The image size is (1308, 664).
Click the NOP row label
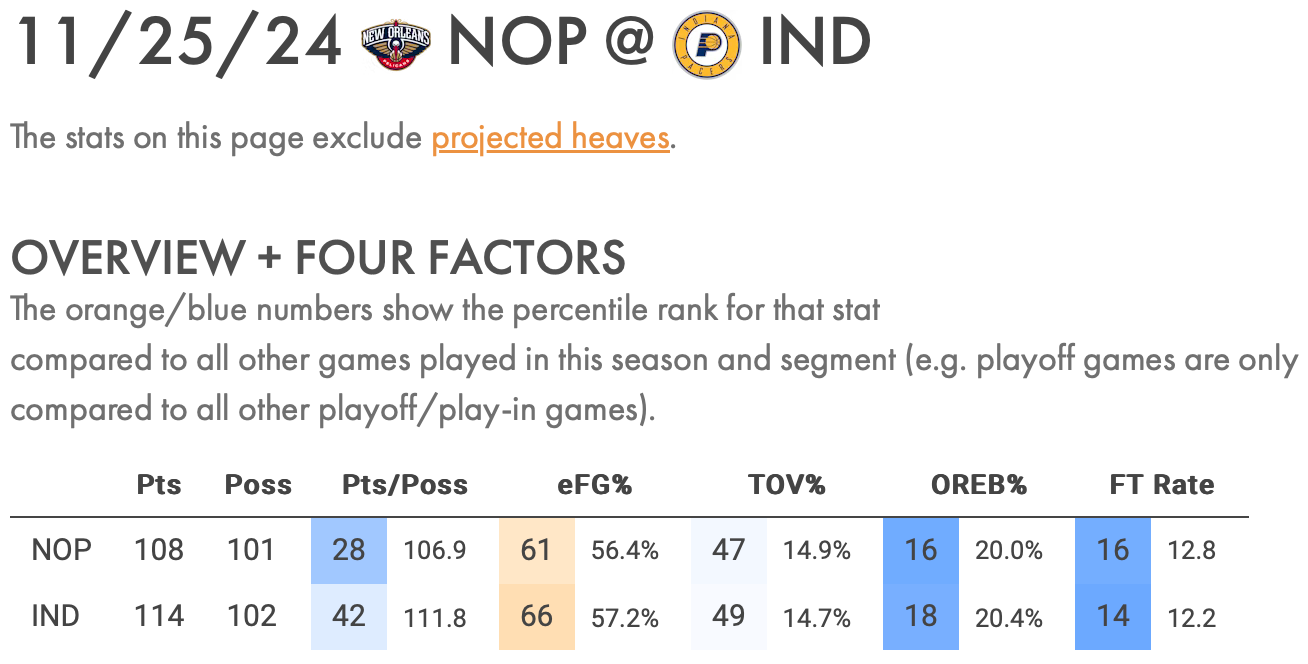coord(61,550)
